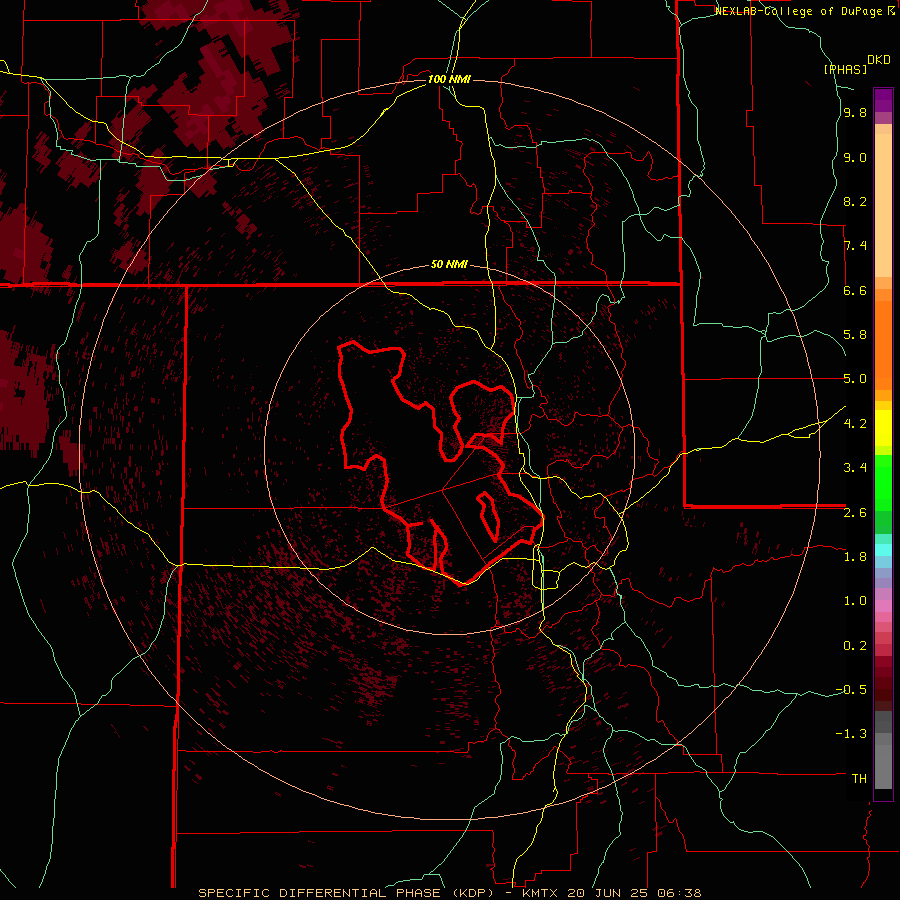Screen dimensions: 900x900
Task: Click the -1.3 value on the color scale
Action: [x=851, y=734]
